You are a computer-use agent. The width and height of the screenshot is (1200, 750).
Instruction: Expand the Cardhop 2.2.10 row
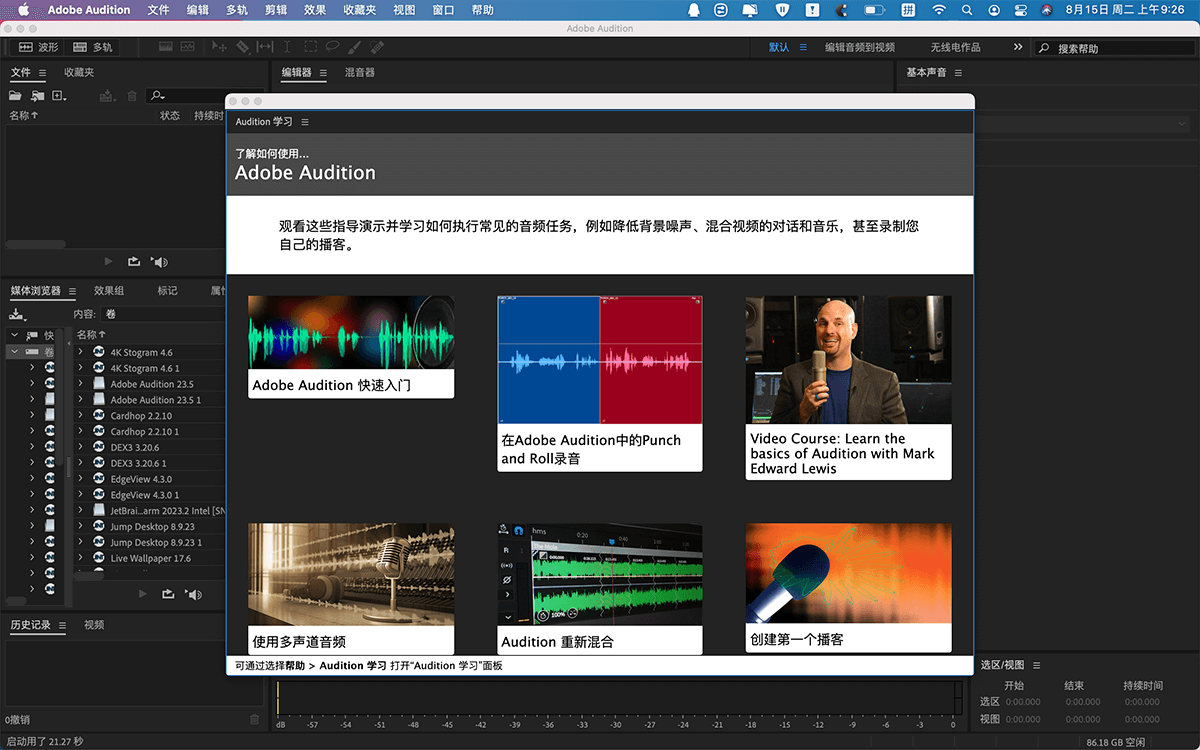pos(81,415)
